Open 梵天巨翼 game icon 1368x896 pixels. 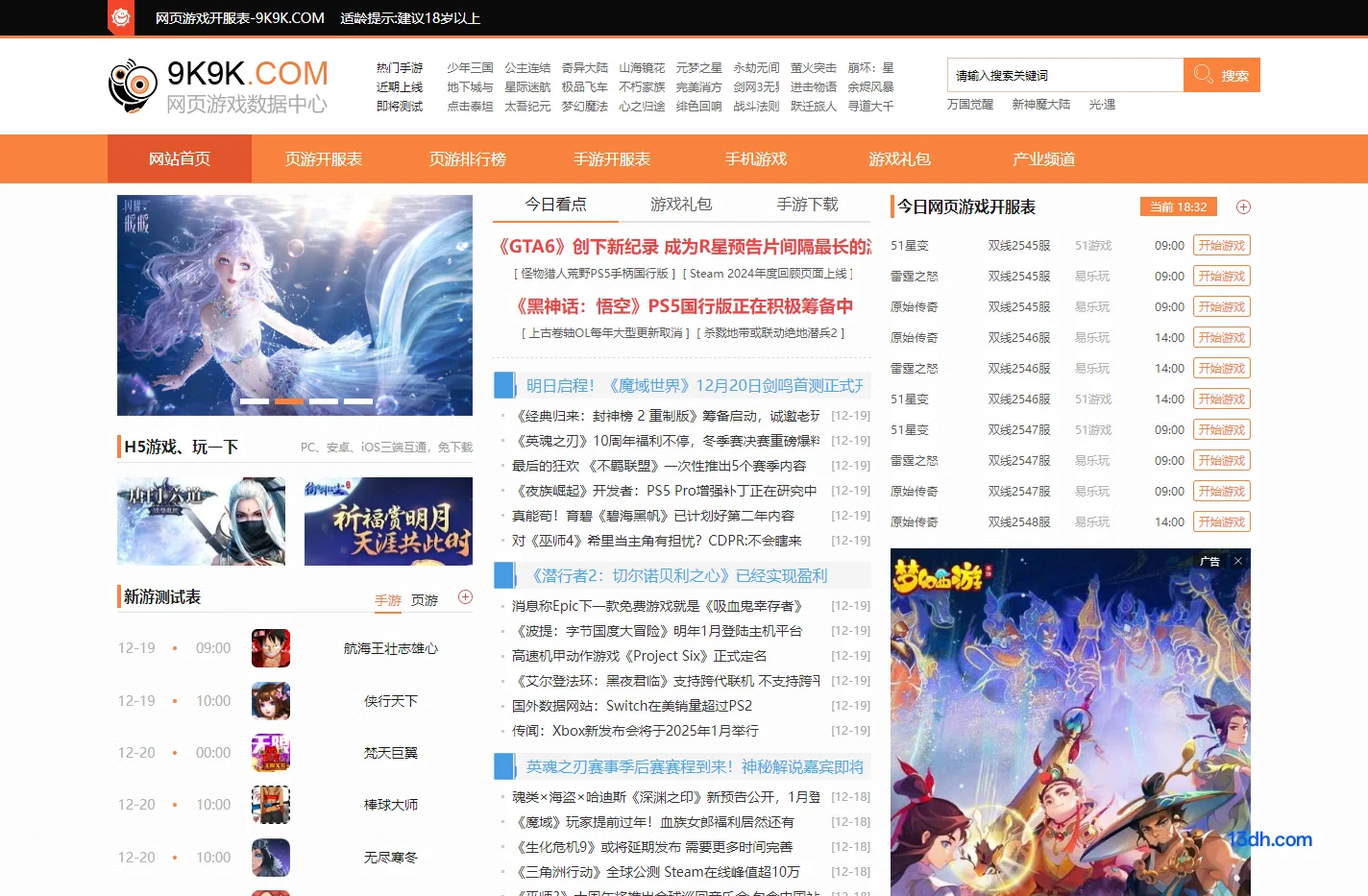click(271, 753)
